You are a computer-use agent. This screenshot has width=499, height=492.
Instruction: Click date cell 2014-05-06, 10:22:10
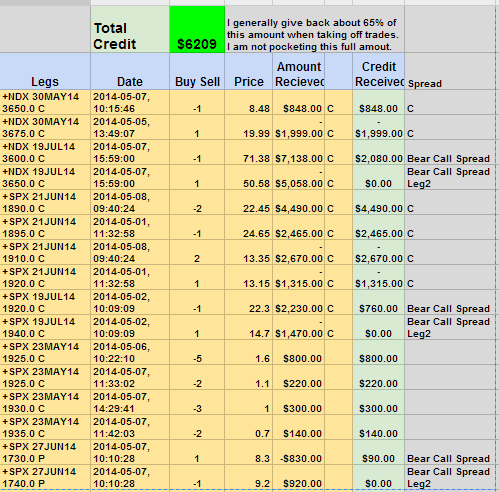130,352
